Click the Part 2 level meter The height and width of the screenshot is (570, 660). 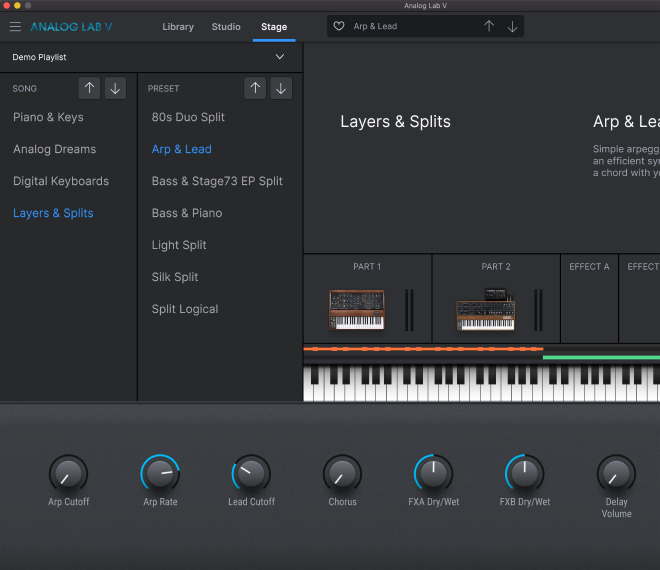(538, 310)
